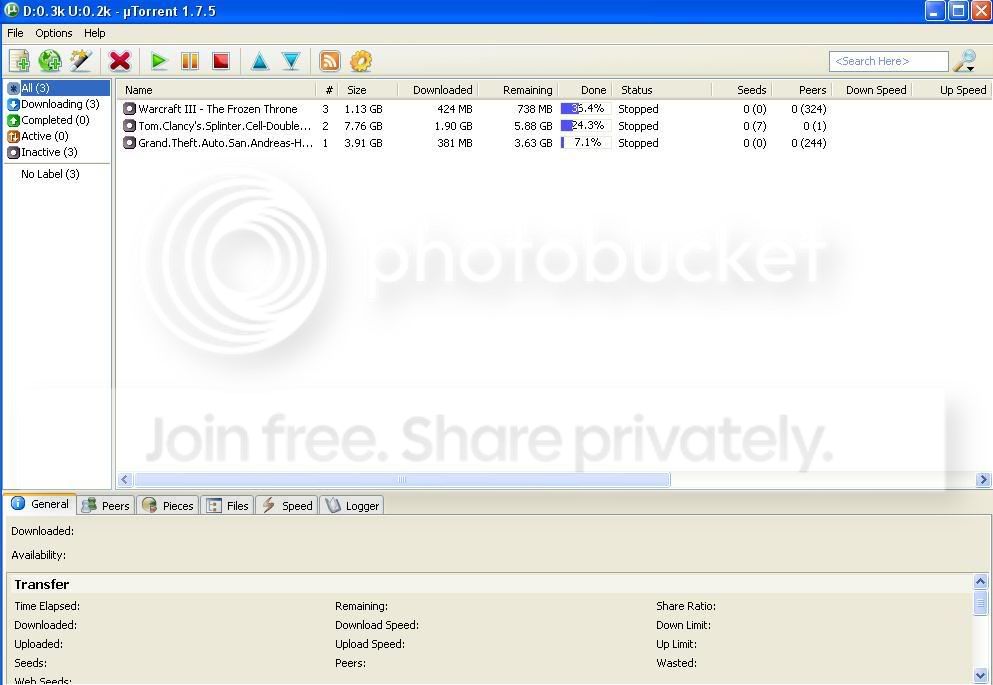
Task: Click the torrent list horizontal scrollbar thumb
Action: click(x=402, y=480)
